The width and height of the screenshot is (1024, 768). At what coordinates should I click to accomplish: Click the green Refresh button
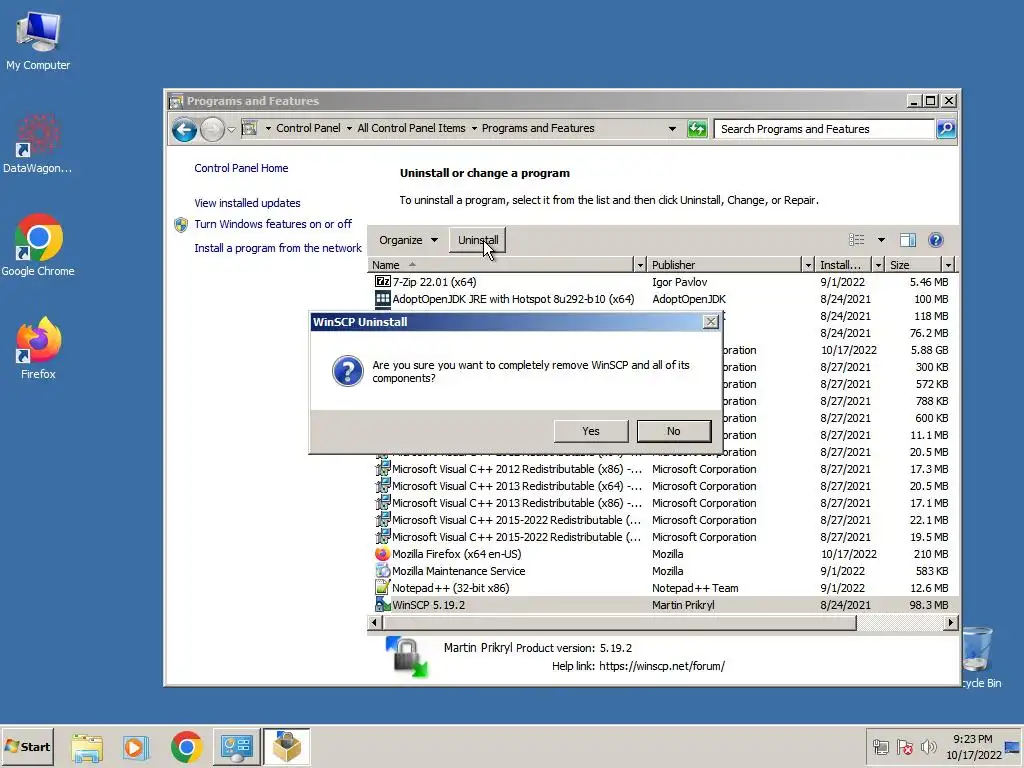[697, 129]
